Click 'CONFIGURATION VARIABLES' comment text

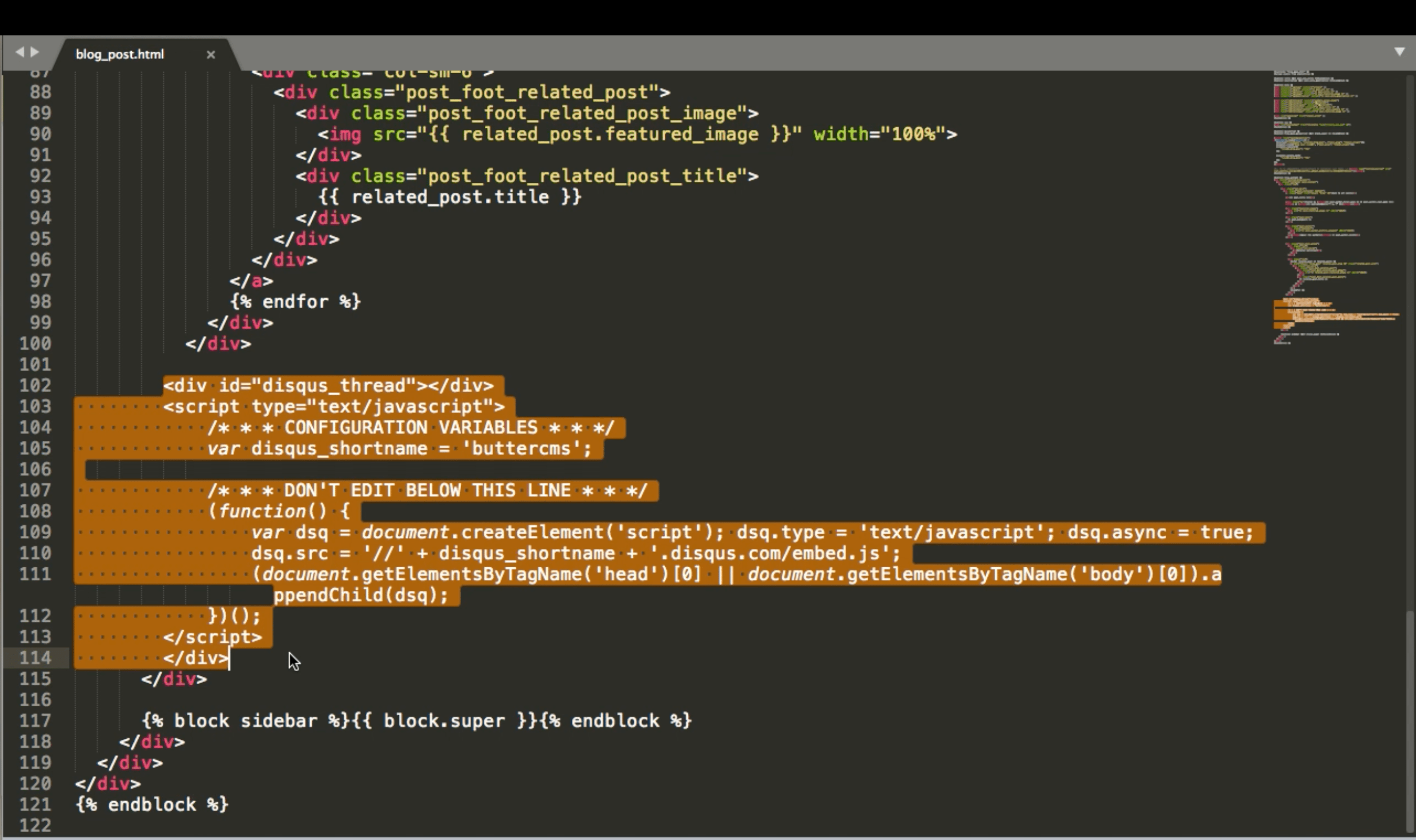411,427
